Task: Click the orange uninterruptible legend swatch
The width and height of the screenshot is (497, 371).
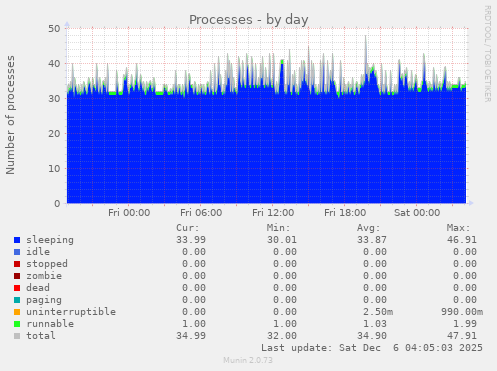Action: click(x=17, y=312)
